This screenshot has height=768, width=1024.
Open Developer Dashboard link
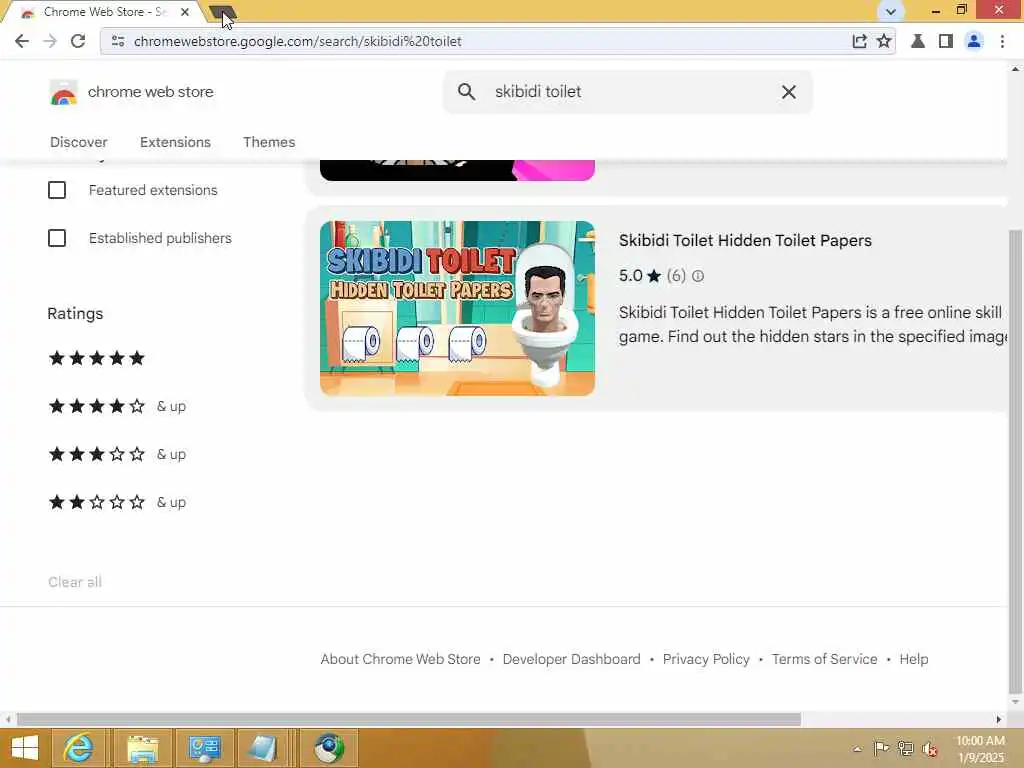571,659
